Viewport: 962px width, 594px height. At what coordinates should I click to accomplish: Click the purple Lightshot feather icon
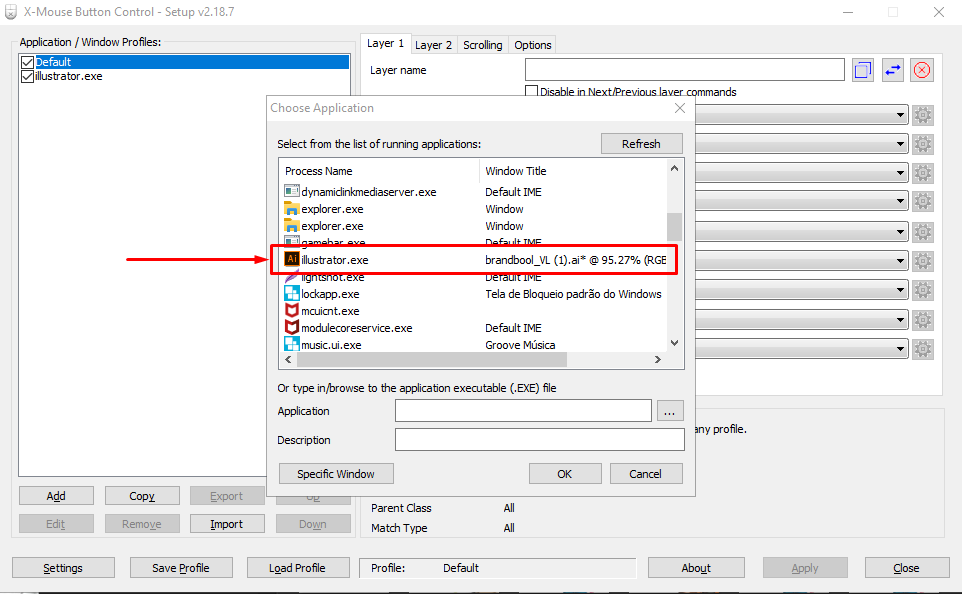(291, 277)
